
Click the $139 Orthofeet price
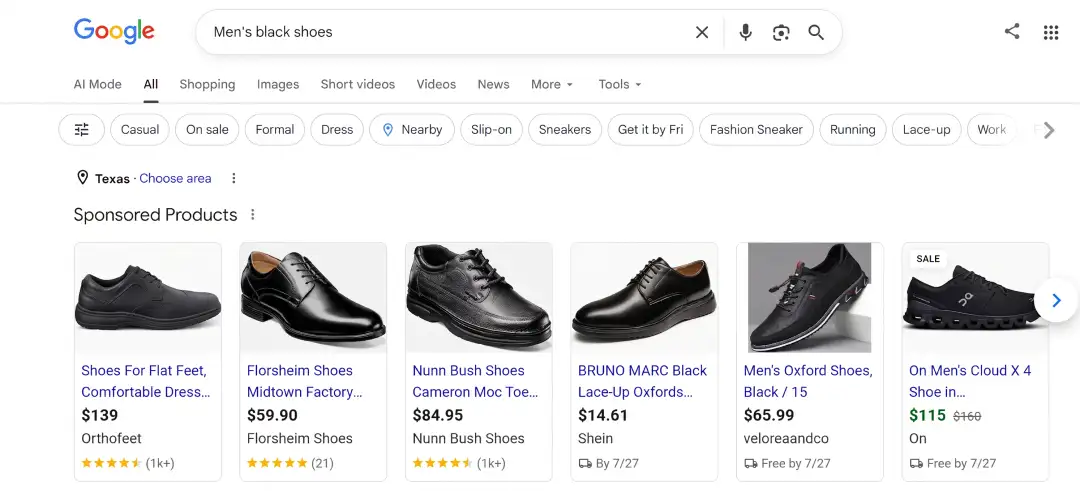100,415
